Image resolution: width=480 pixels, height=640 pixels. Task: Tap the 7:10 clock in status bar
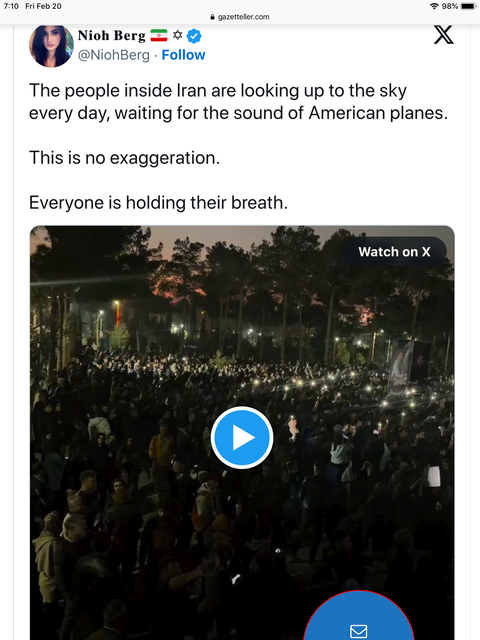11,6
